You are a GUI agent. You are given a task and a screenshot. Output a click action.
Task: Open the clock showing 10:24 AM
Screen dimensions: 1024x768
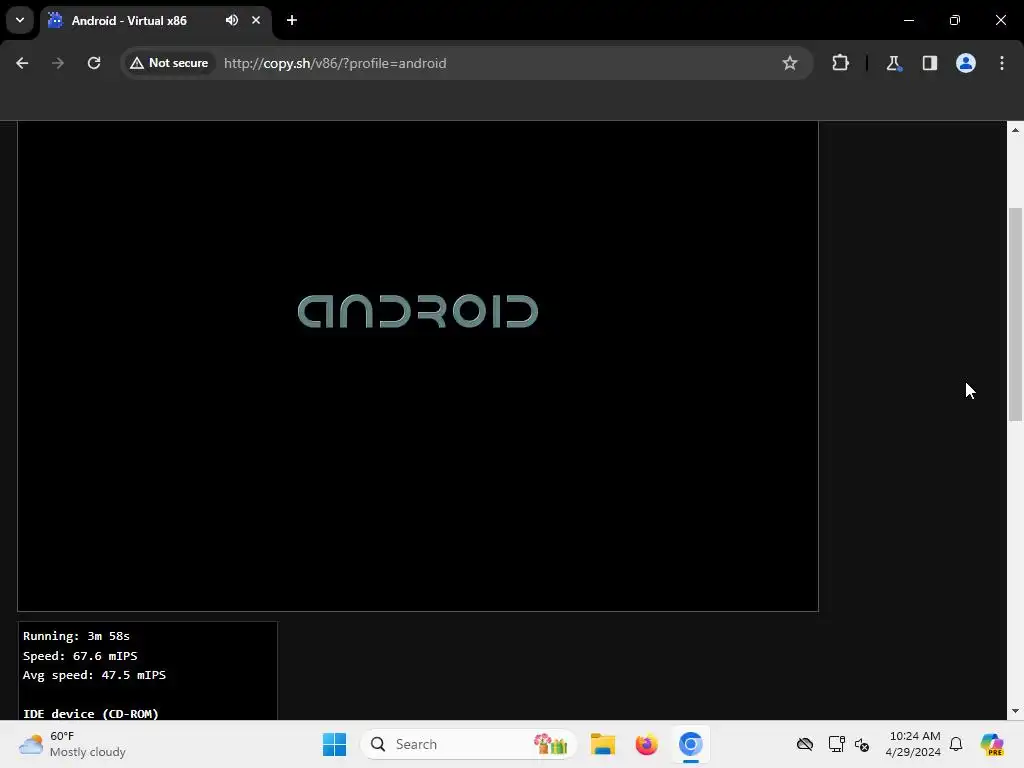[913, 744]
